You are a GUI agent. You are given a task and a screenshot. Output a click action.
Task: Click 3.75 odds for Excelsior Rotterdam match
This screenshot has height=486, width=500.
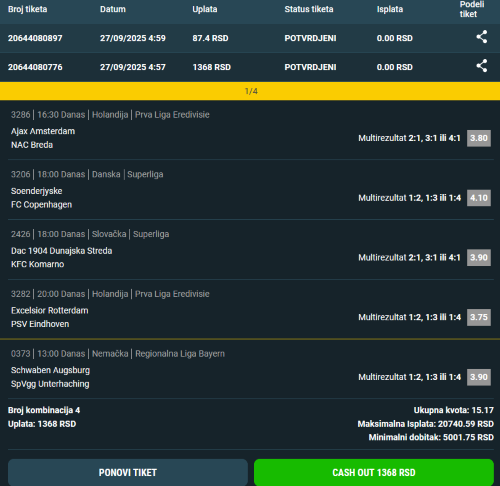[x=479, y=317]
